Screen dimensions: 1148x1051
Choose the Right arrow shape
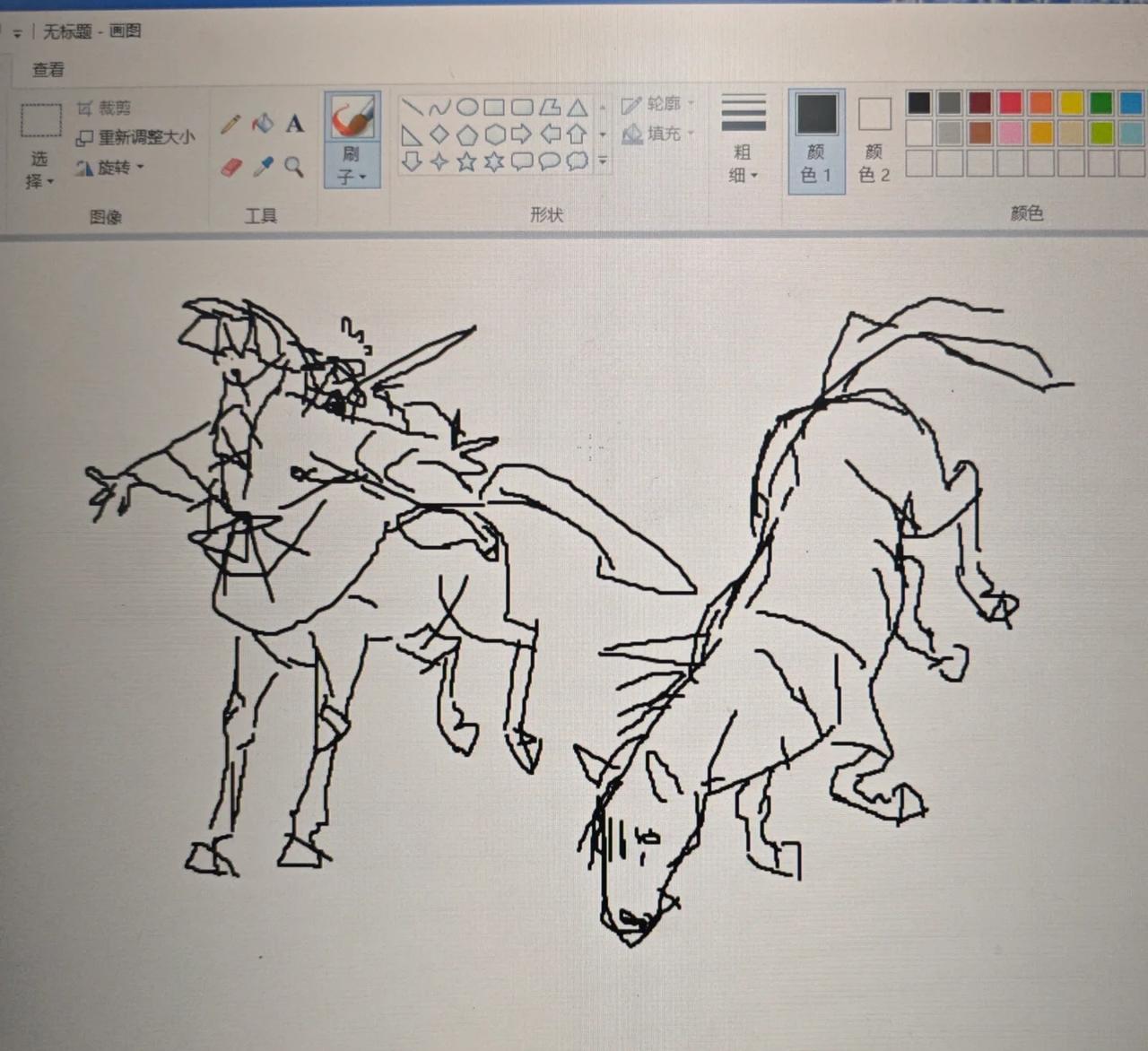522,135
